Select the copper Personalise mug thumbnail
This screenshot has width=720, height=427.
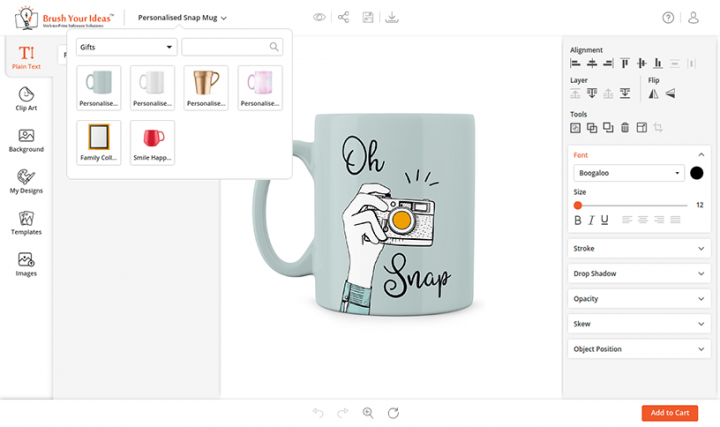click(x=206, y=88)
